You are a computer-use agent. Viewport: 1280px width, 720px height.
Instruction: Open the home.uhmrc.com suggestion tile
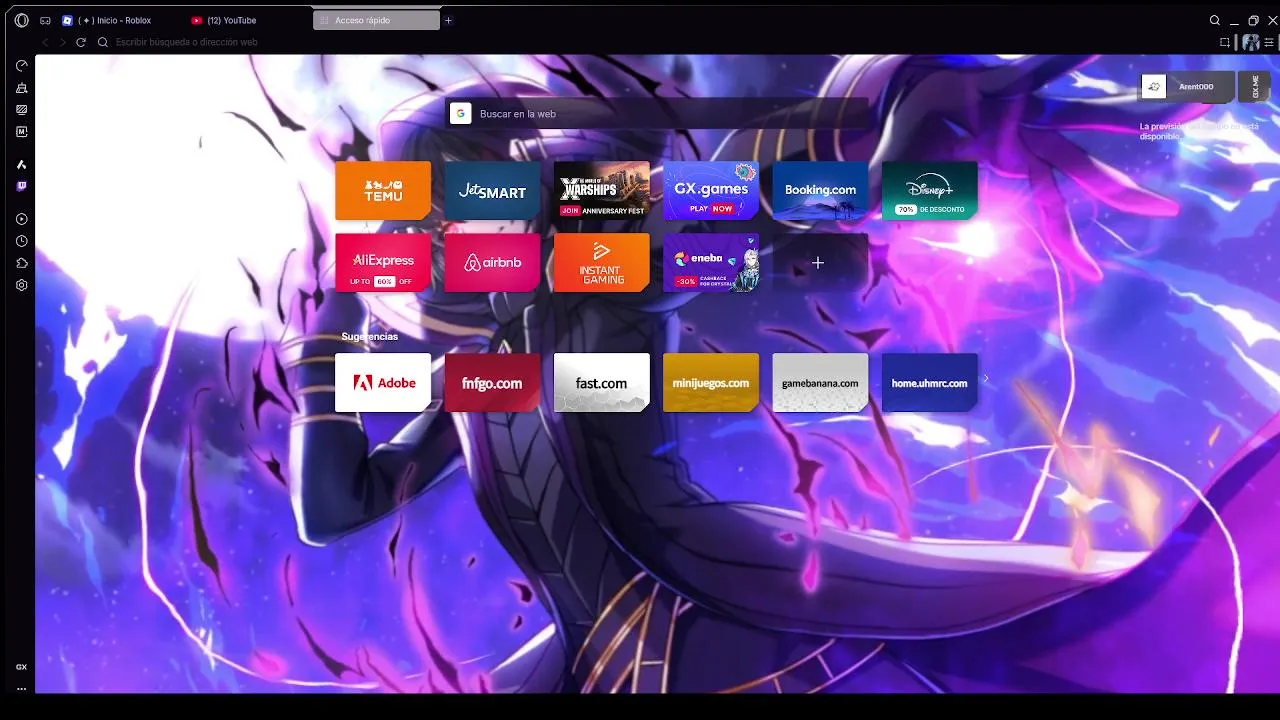click(x=929, y=382)
